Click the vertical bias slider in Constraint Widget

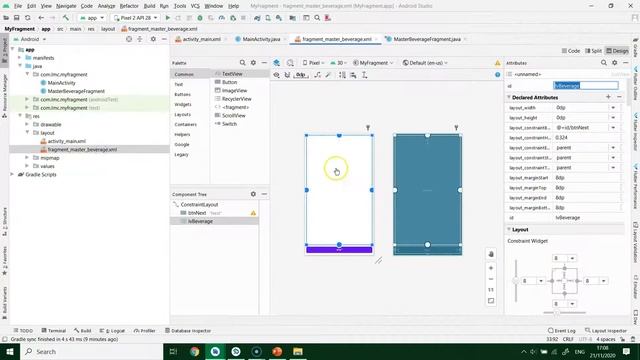(516, 281)
